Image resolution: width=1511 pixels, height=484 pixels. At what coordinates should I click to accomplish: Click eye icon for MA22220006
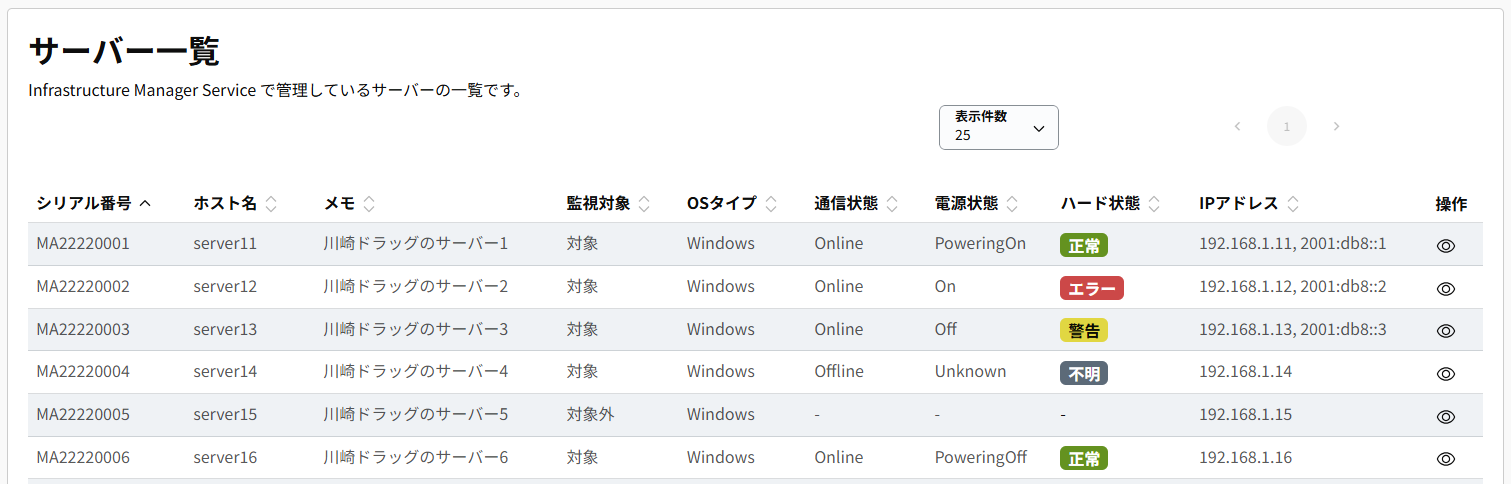[1445, 459]
